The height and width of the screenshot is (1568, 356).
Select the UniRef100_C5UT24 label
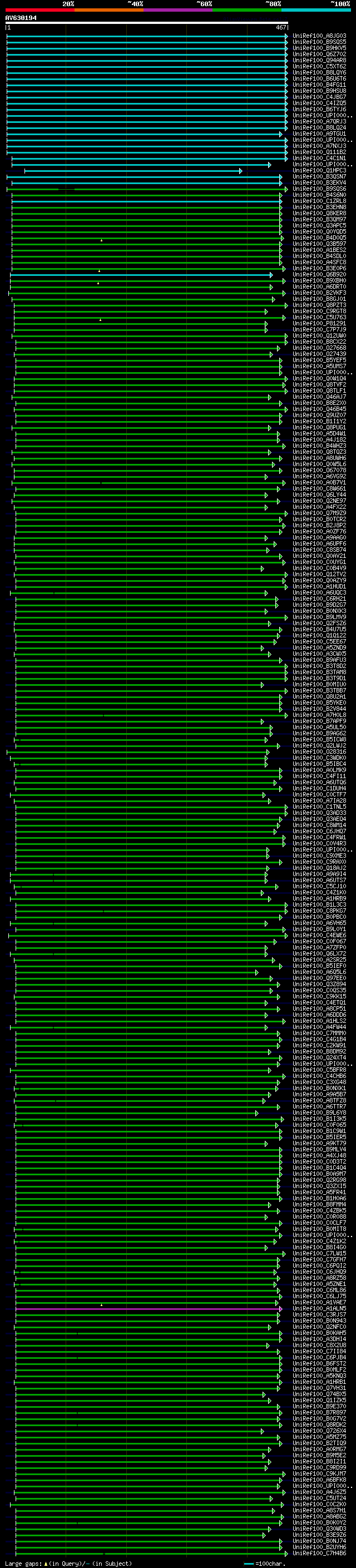319,1498
